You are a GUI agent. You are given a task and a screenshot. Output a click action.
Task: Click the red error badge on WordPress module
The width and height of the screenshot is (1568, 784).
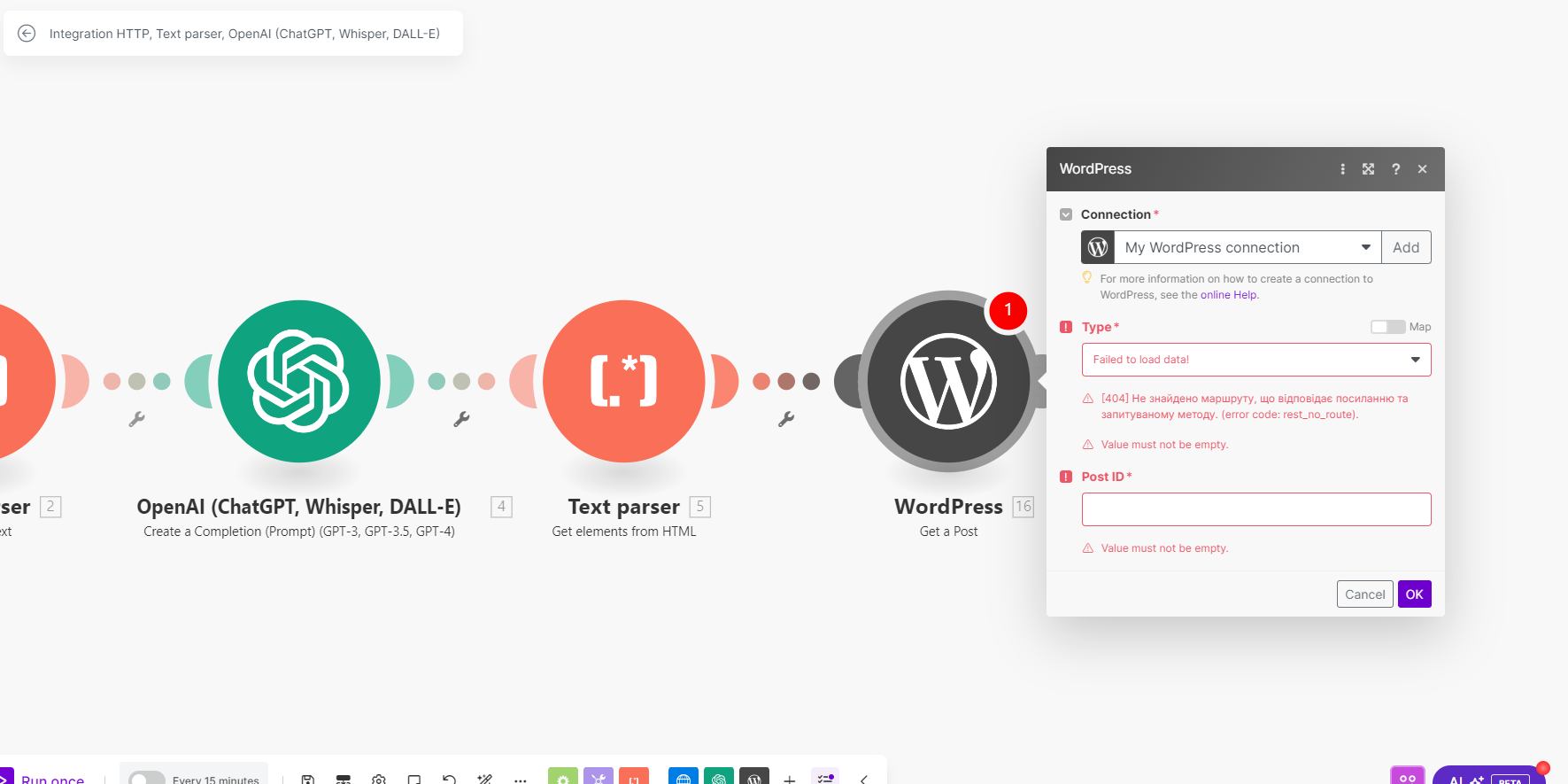click(1008, 310)
